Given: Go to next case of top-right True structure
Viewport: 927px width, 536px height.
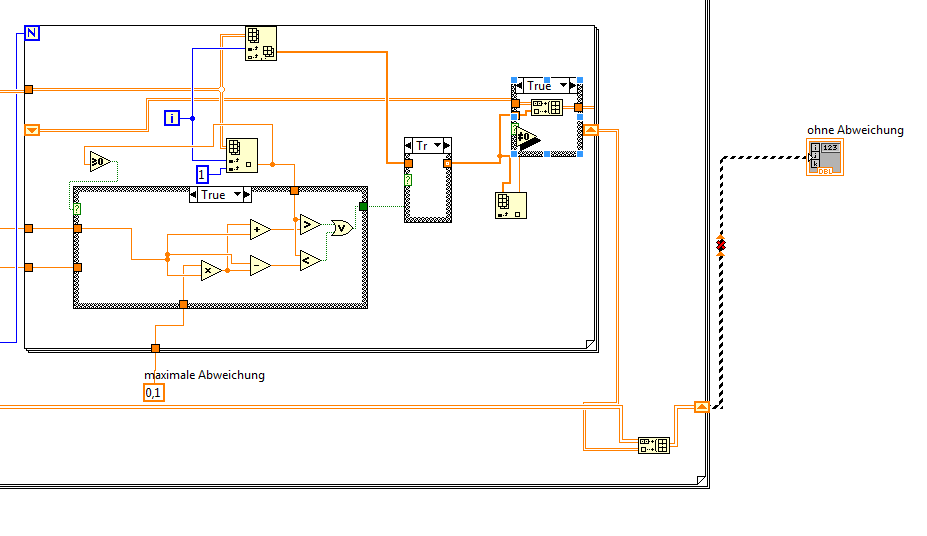Looking at the screenshot, I should point(573,86).
